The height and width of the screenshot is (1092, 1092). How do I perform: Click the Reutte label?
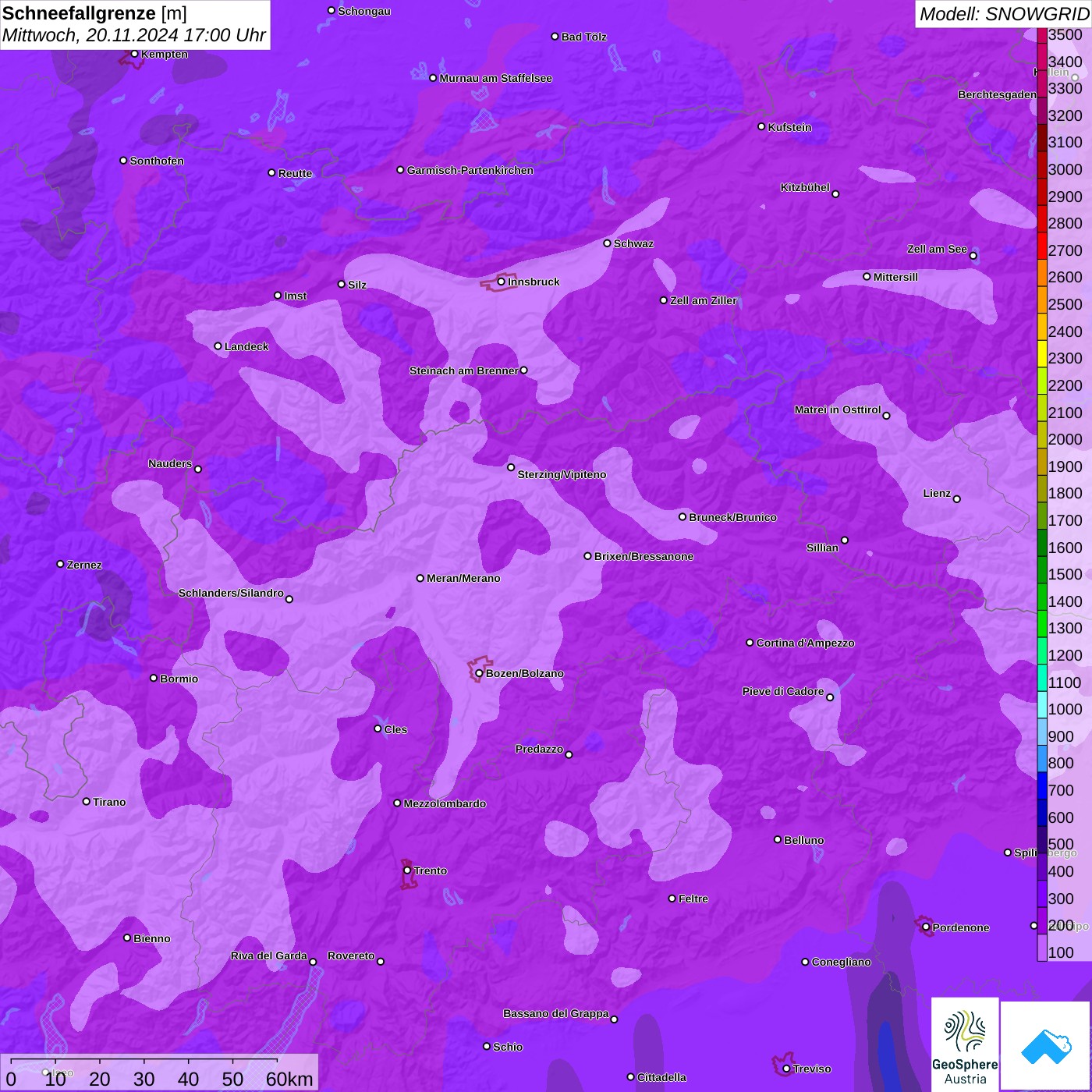295,173
